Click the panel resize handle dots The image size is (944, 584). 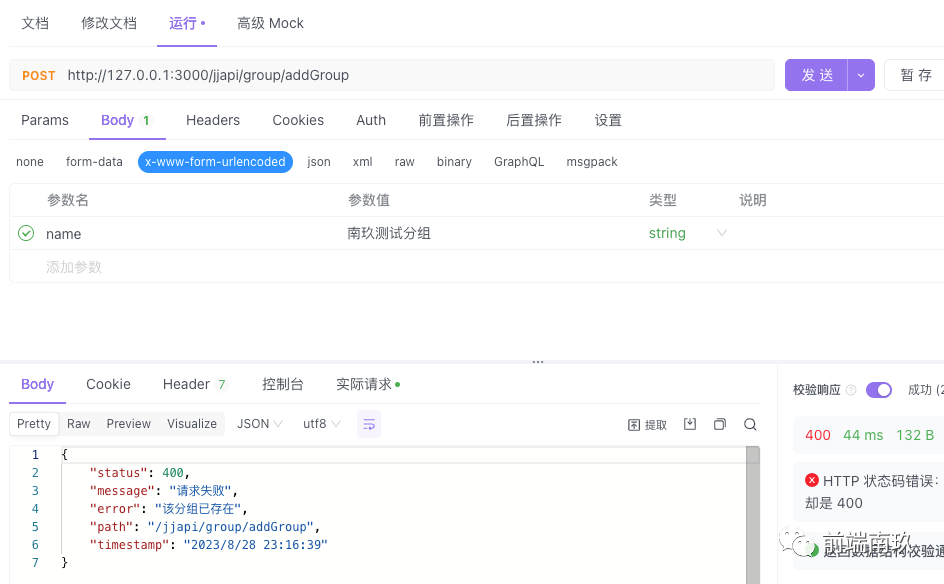538,362
